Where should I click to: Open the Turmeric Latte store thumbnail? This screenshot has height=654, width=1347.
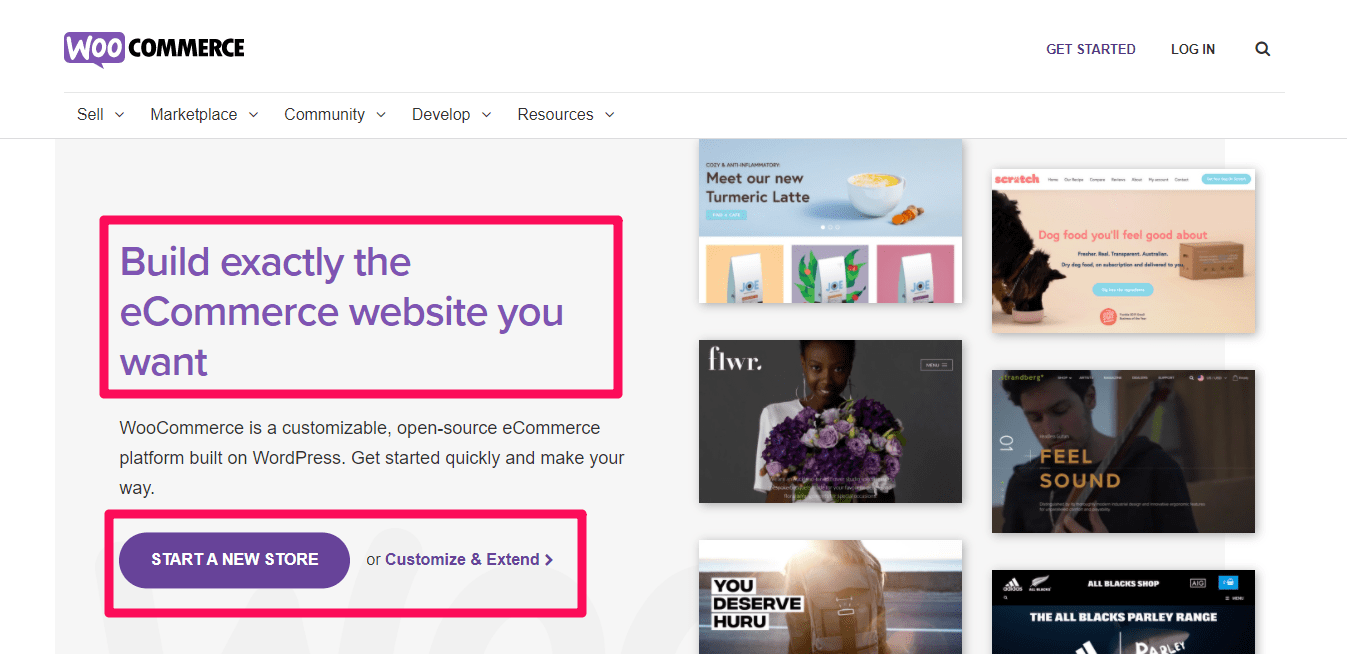(x=830, y=221)
